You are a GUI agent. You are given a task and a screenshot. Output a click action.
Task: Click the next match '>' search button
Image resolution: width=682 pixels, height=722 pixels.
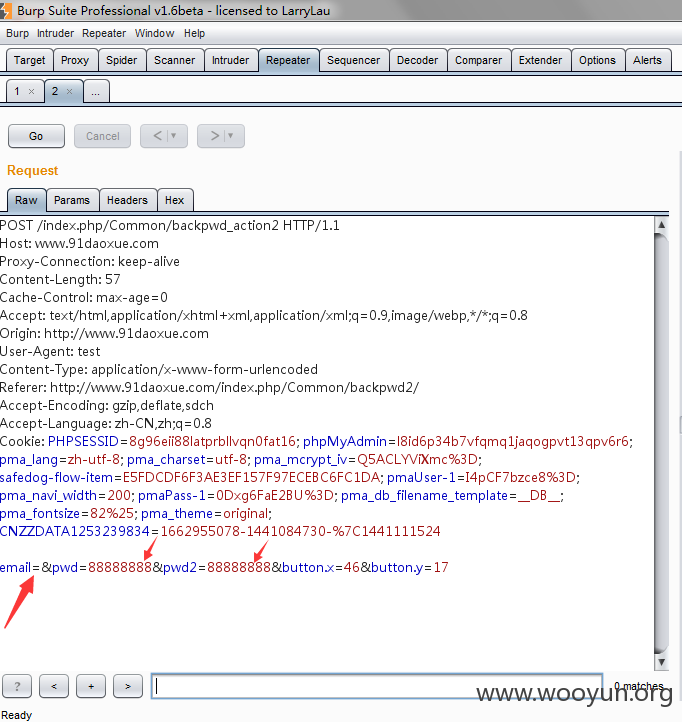point(128,687)
